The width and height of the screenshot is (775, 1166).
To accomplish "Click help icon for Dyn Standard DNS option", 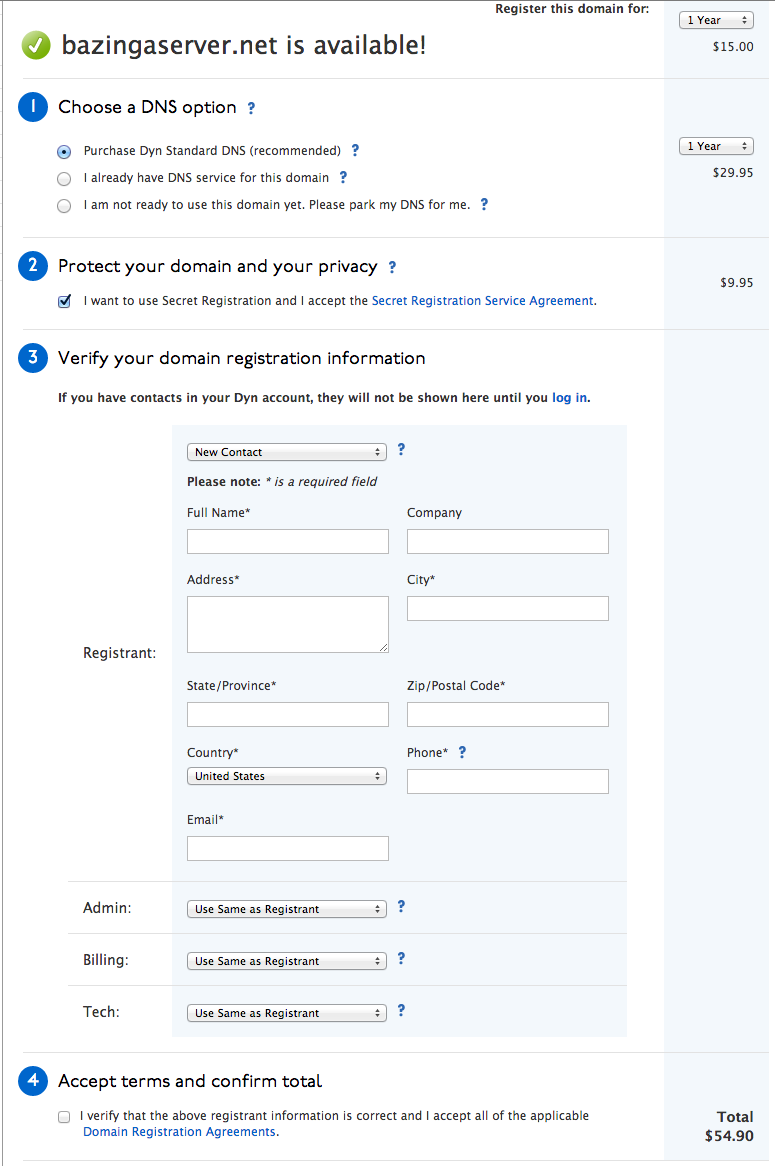I will [x=356, y=150].
